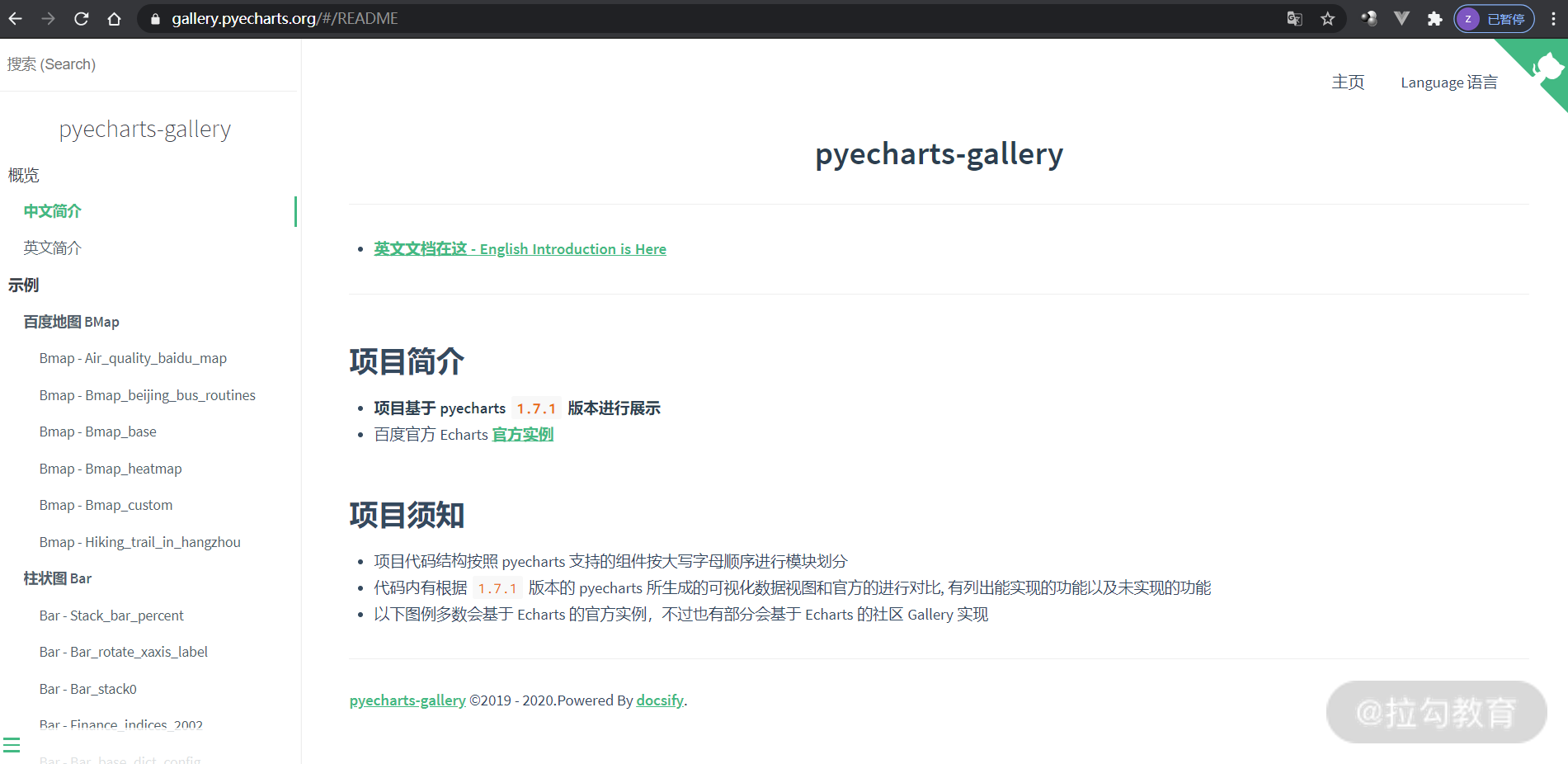This screenshot has height=764, width=1568.
Task: Open the Language 语言 menu
Action: [x=1448, y=83]
